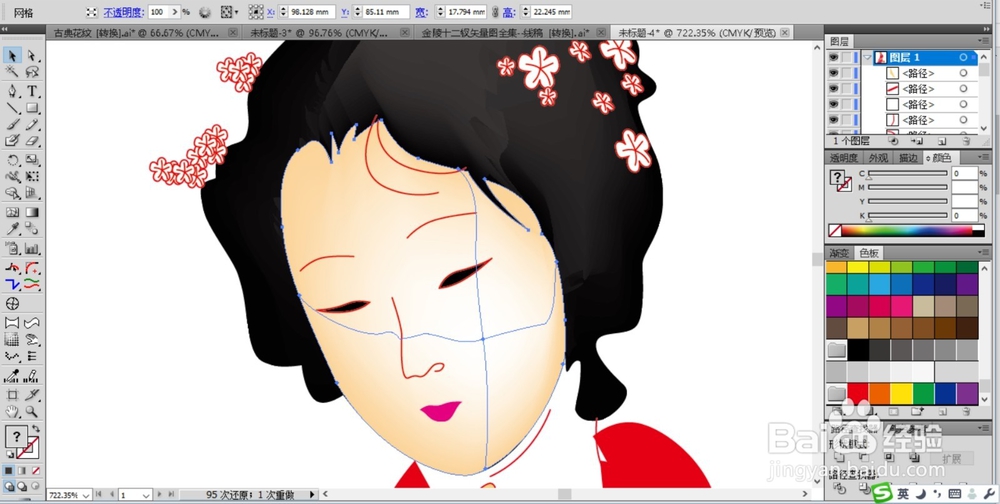This screenshot has height=504, width=1000.
Task: Toggle visibility eye of second <路径> row
Action: [834, 89]
